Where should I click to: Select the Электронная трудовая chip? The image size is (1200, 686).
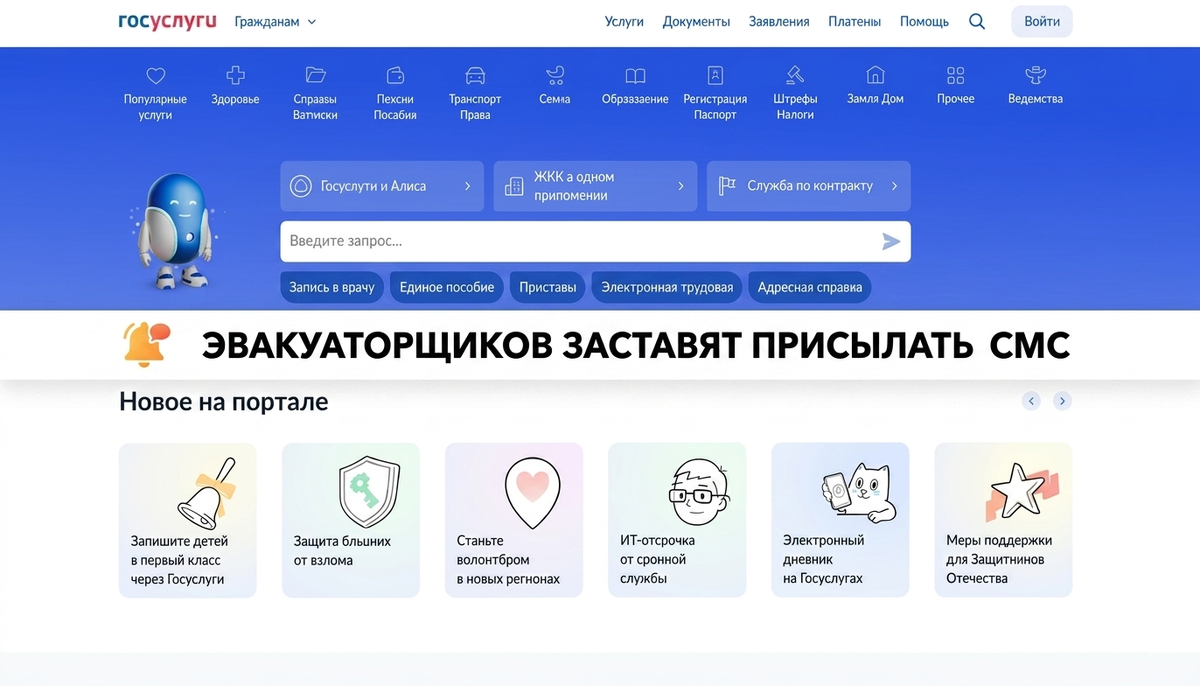click(667, 287)
